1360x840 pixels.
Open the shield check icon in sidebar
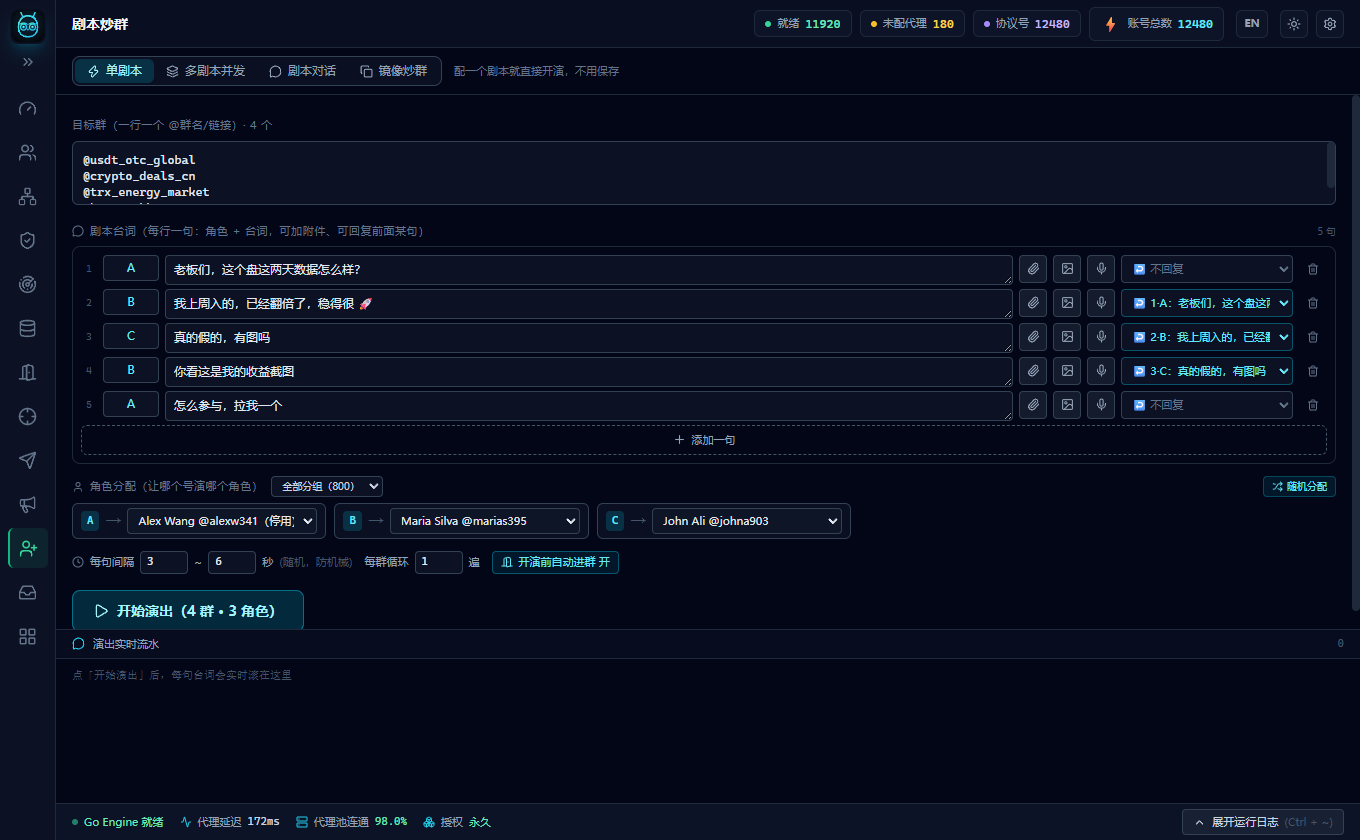tap(28, 240)
